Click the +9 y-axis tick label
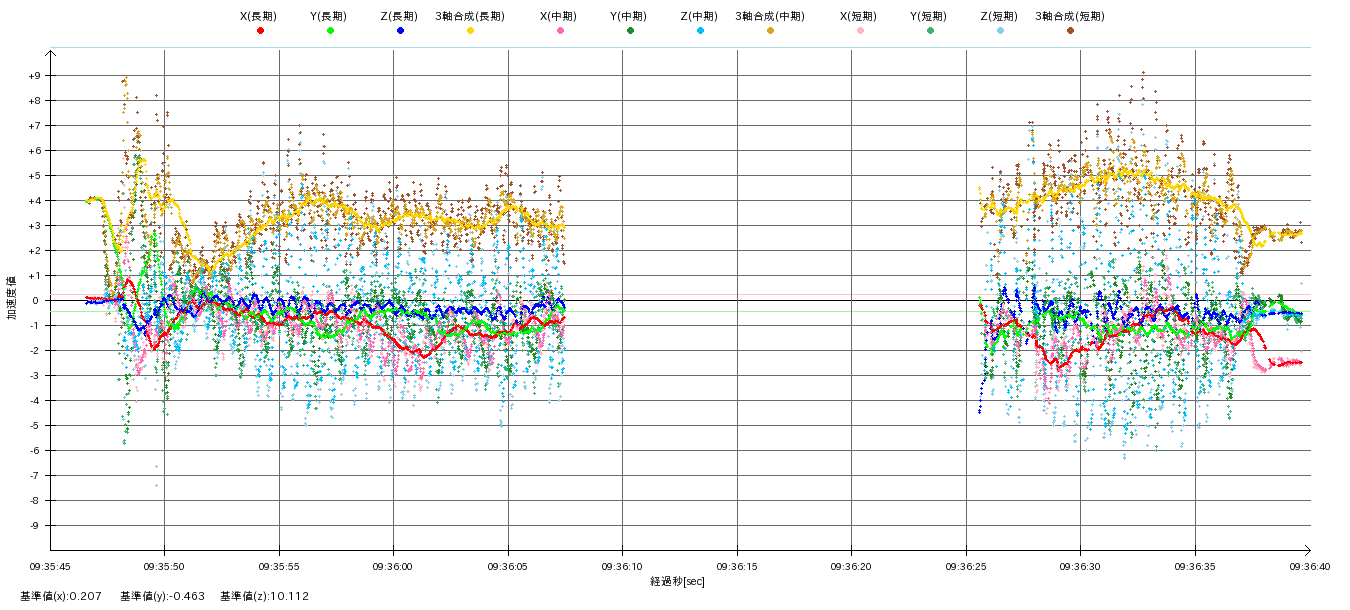 pyautogui.click(x=34, y=76)
